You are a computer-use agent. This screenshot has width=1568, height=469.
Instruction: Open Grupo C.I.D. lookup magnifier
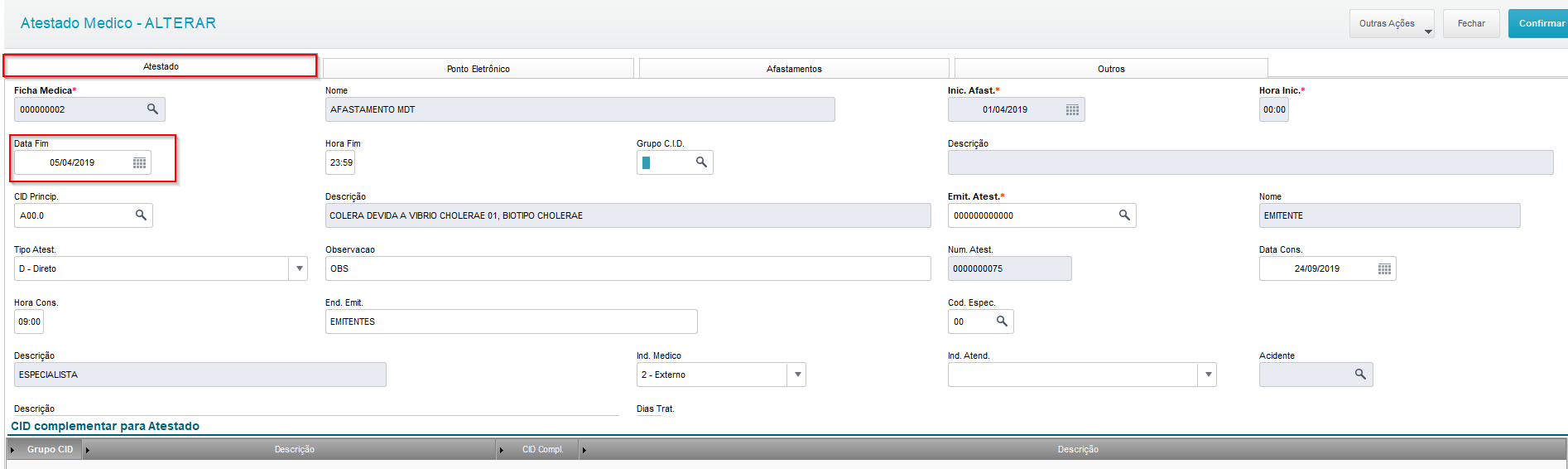(701, 162)
